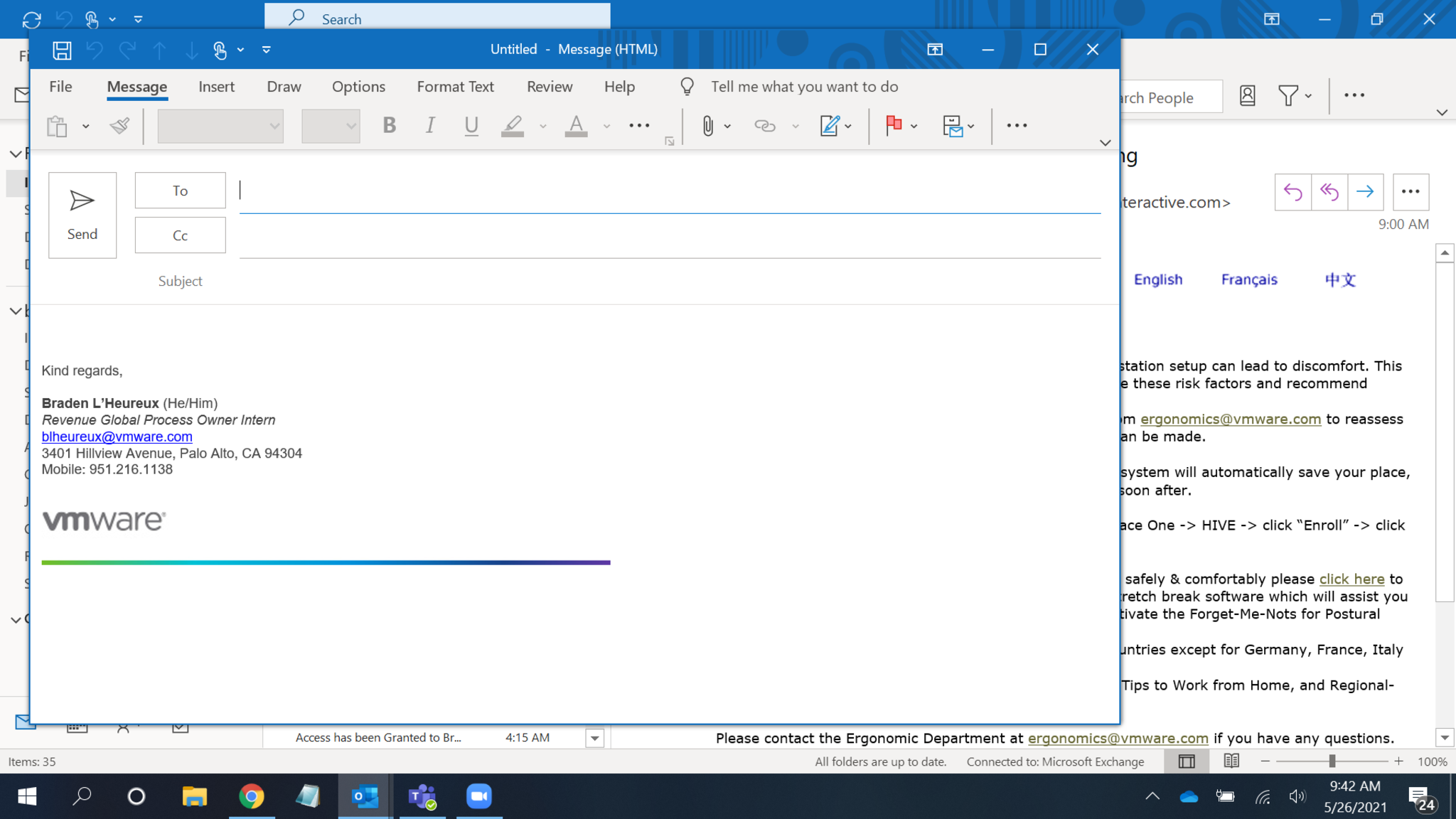Open the font color dropdown arrow
The width and height of the screenshot is (1456, 819).
point(606,127)
